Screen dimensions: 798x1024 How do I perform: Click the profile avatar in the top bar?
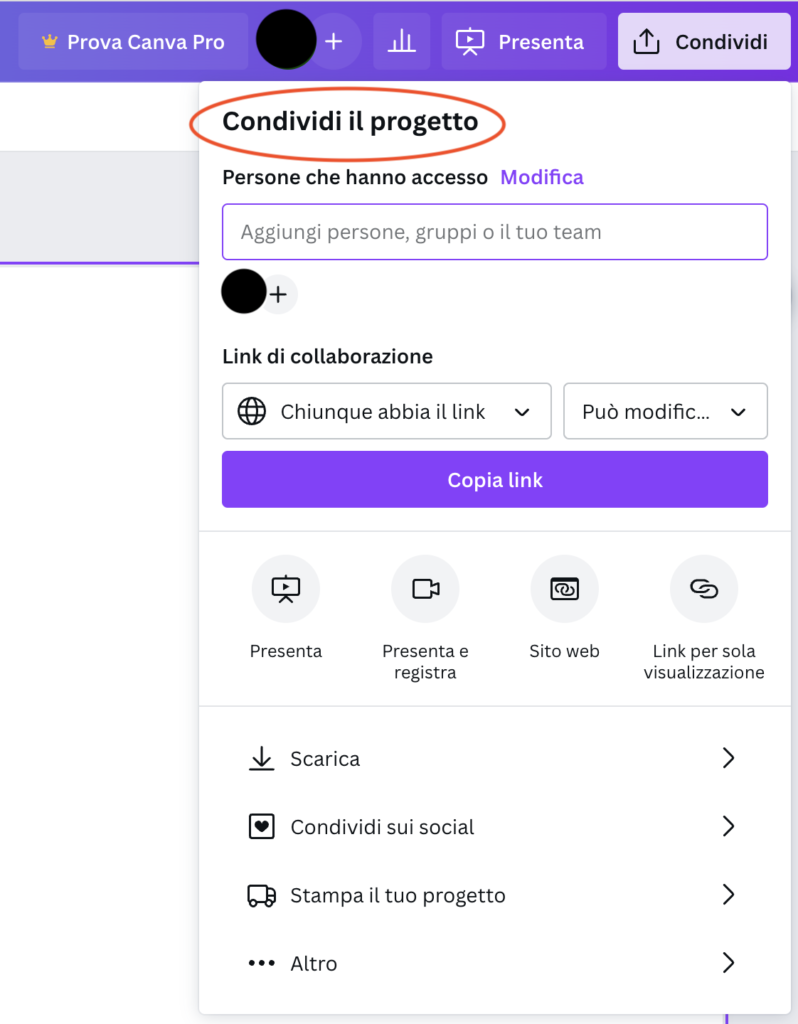(286, 40)
